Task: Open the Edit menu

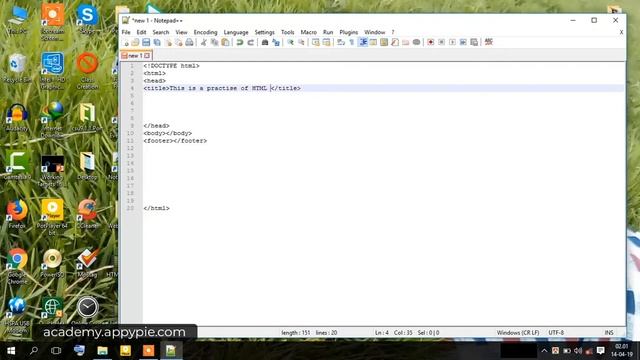Action: pyautogui.click(x=141, y=32)
